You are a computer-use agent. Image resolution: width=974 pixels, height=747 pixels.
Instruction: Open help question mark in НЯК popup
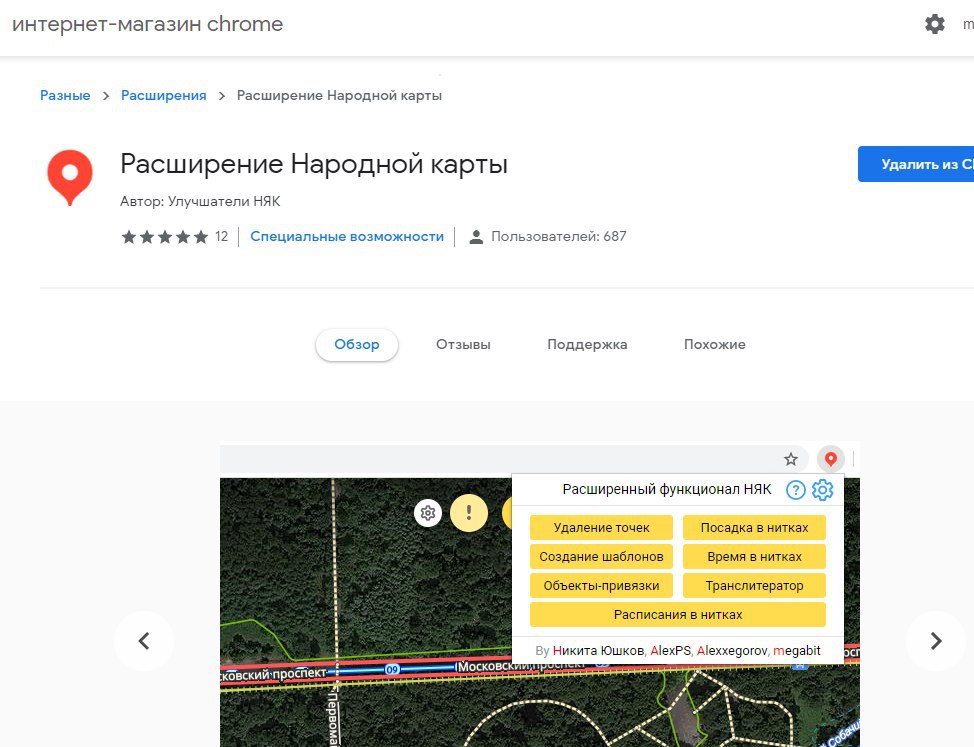coord(796,490)
